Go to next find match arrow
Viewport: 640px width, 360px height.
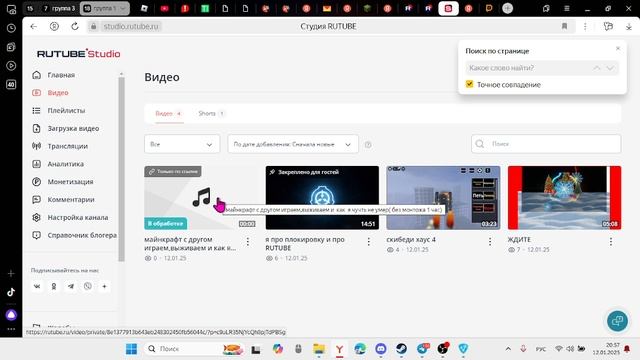point(610,68)
